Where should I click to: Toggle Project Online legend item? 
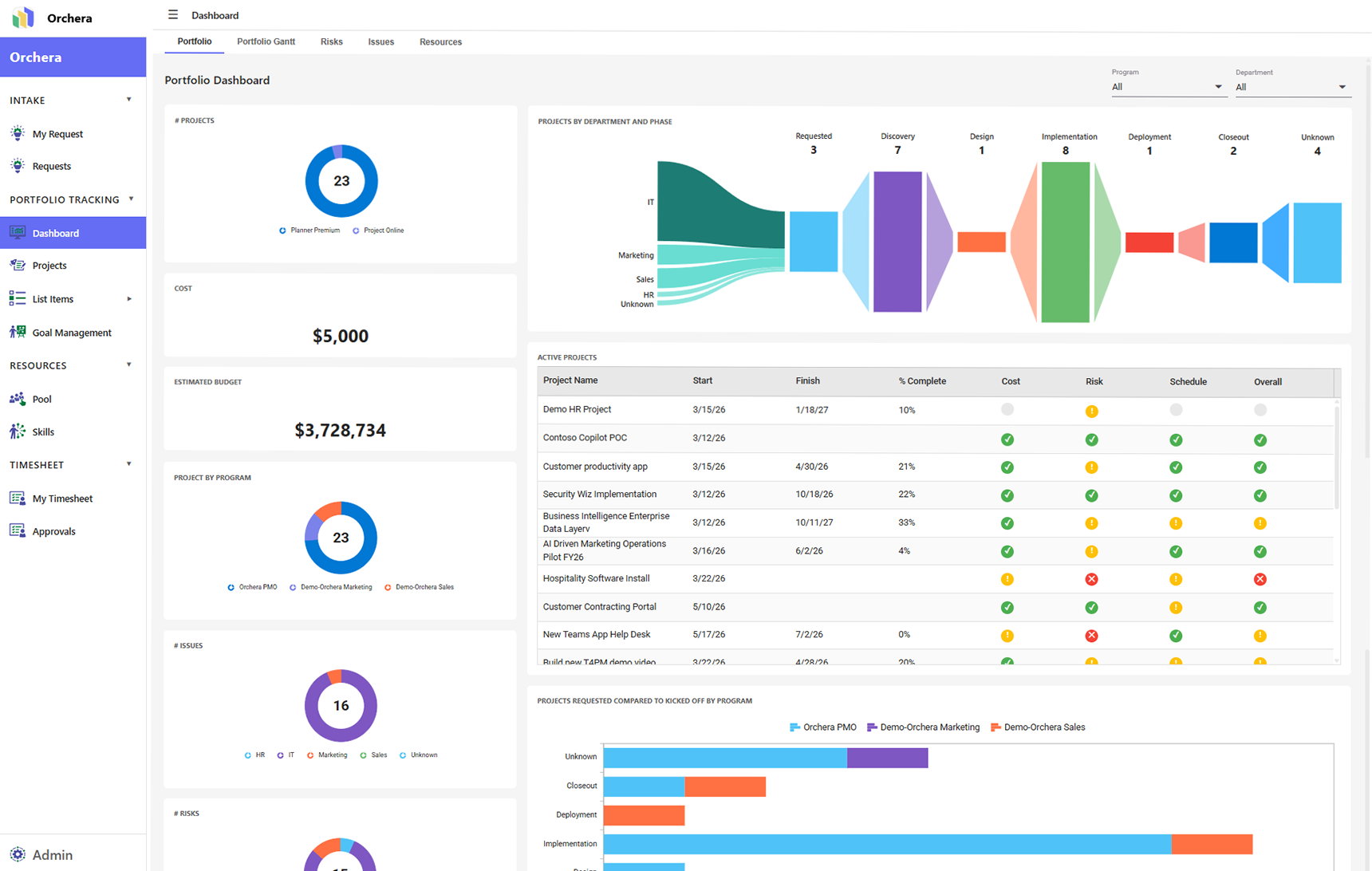point(378,231)
